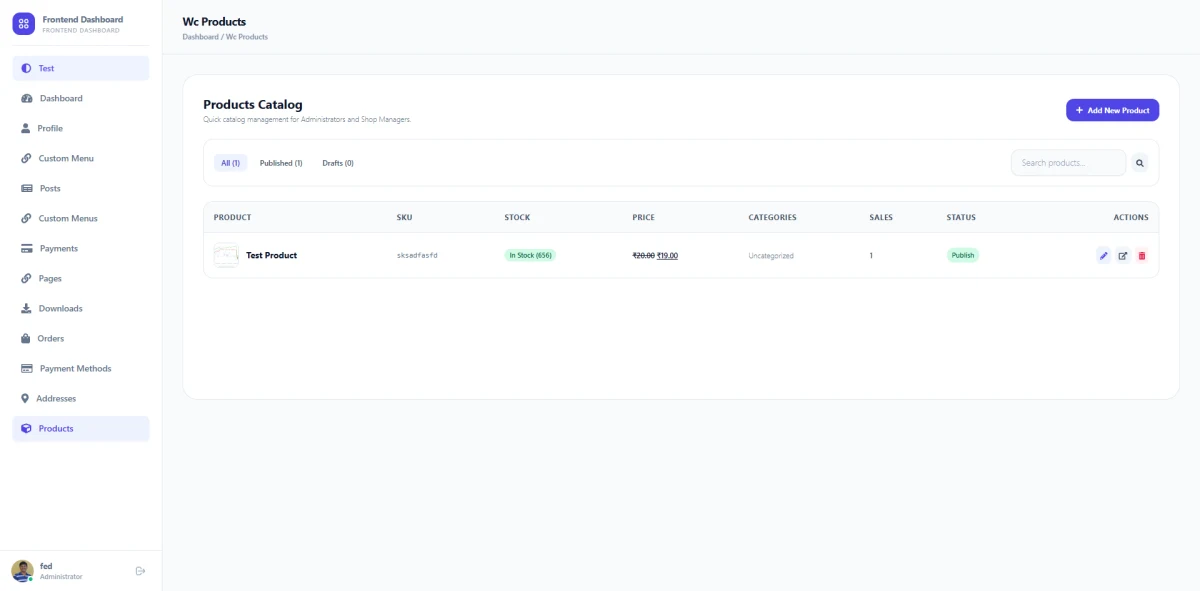This screenshot has width=1200, height=591.
Task: Delete Test Product with trash icon
Action: click(1142, 255)
